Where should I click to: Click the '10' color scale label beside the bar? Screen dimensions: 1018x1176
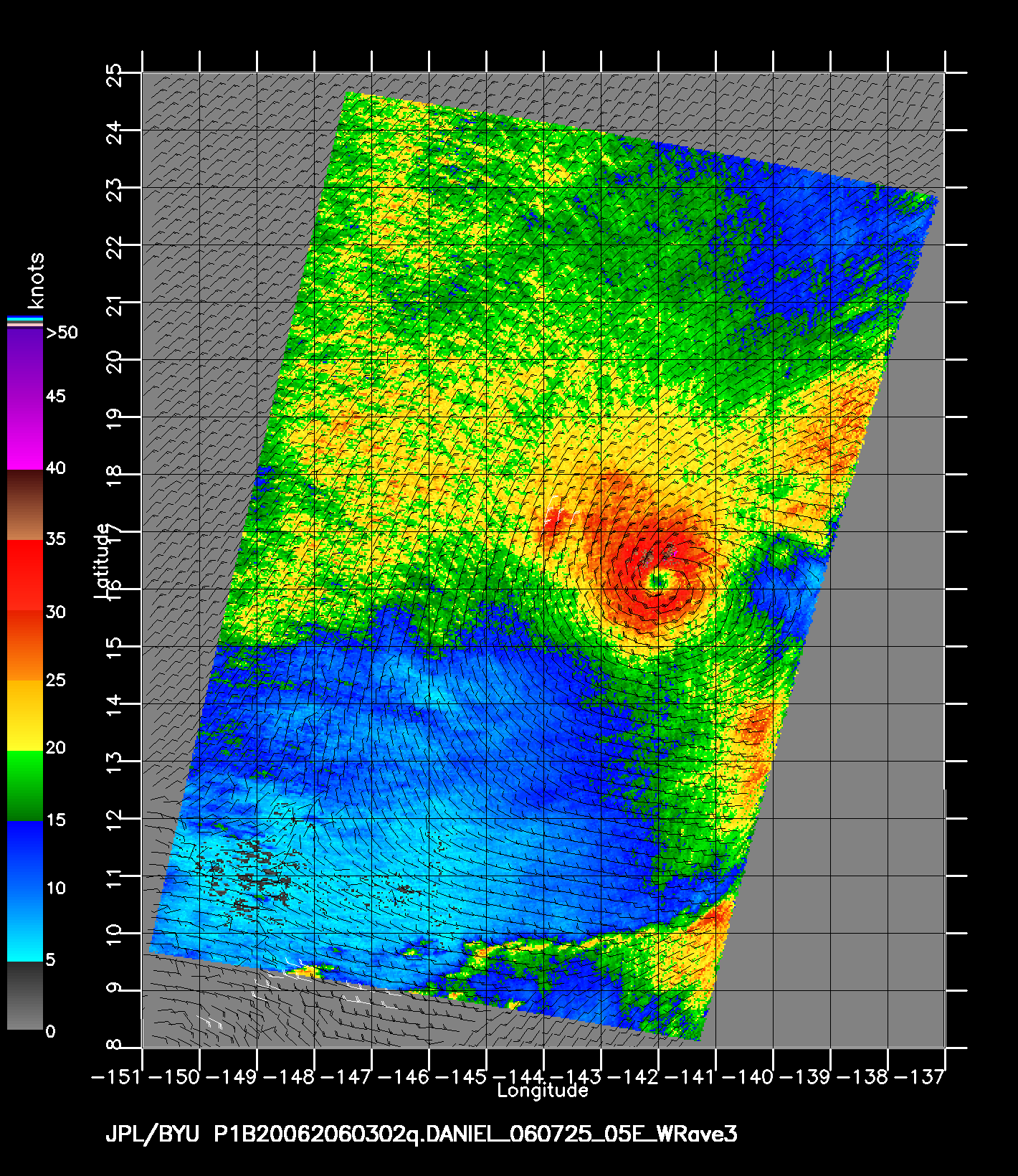[x=56, y=888]
